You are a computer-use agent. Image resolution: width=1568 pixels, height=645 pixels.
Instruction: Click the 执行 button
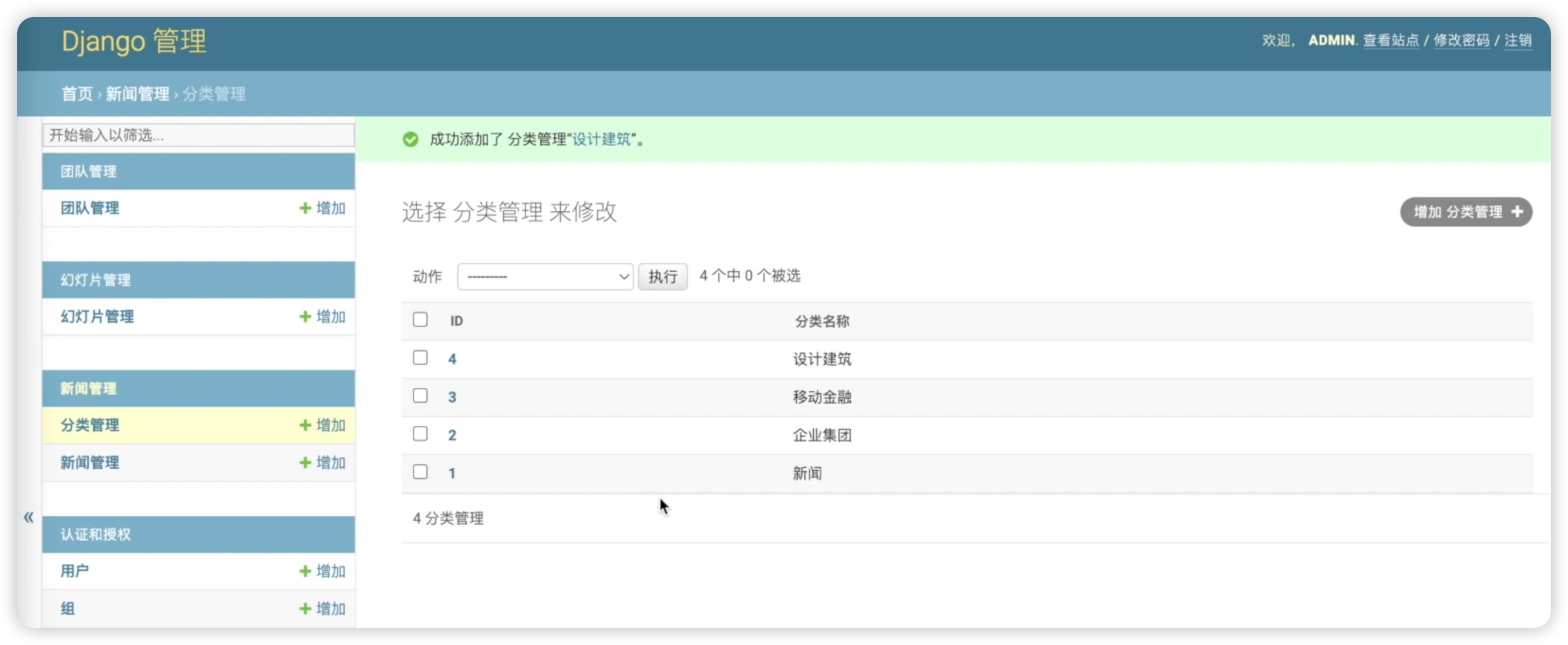pyautogui.click(x=662, y=276)
